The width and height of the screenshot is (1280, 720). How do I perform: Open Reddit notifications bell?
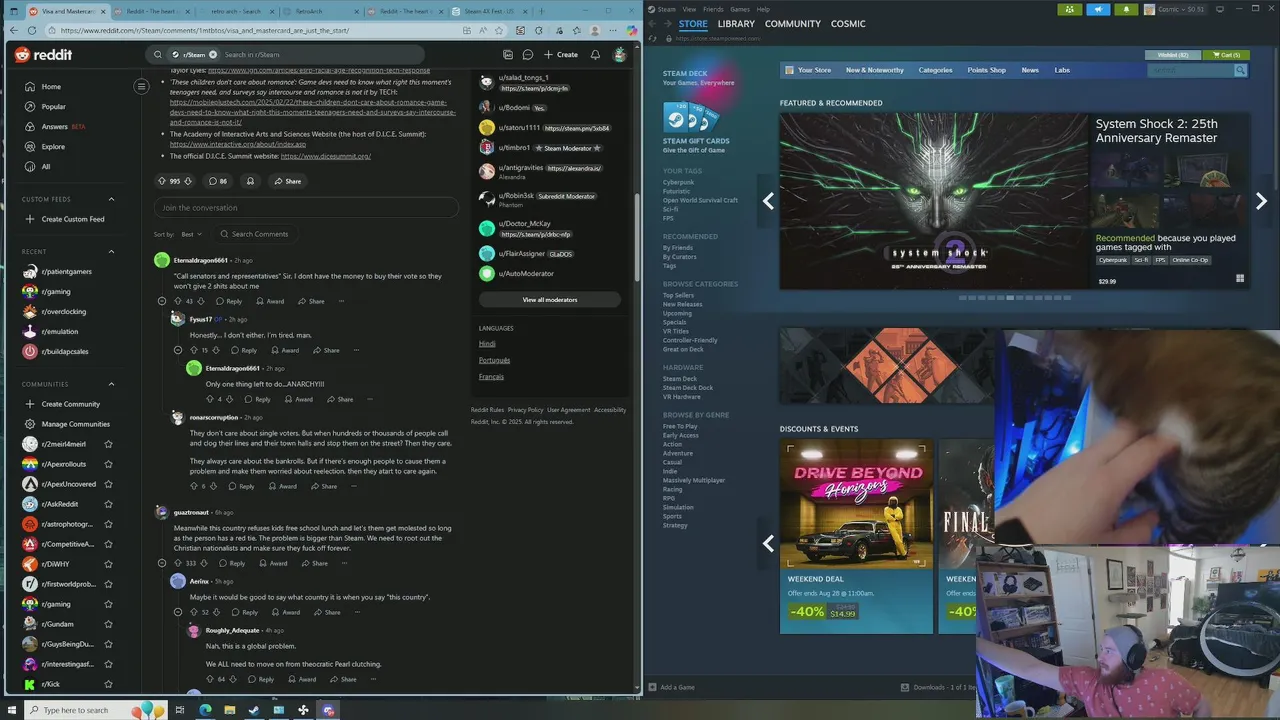tap(595, 55)
